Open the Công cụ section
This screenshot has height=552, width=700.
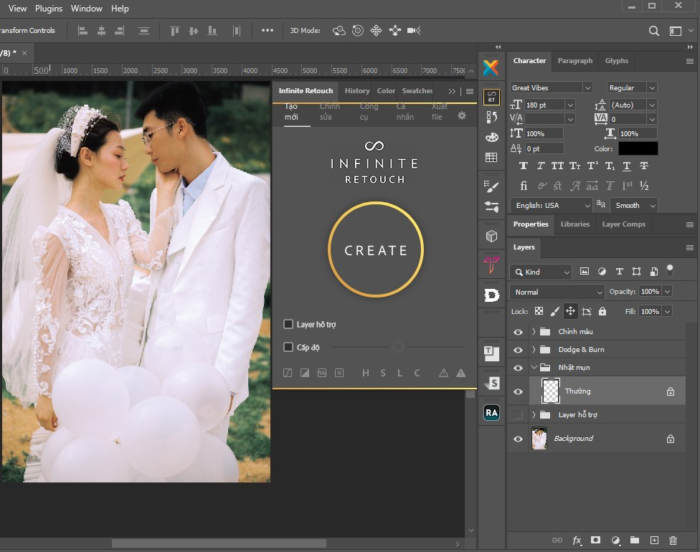coord(369,112)
